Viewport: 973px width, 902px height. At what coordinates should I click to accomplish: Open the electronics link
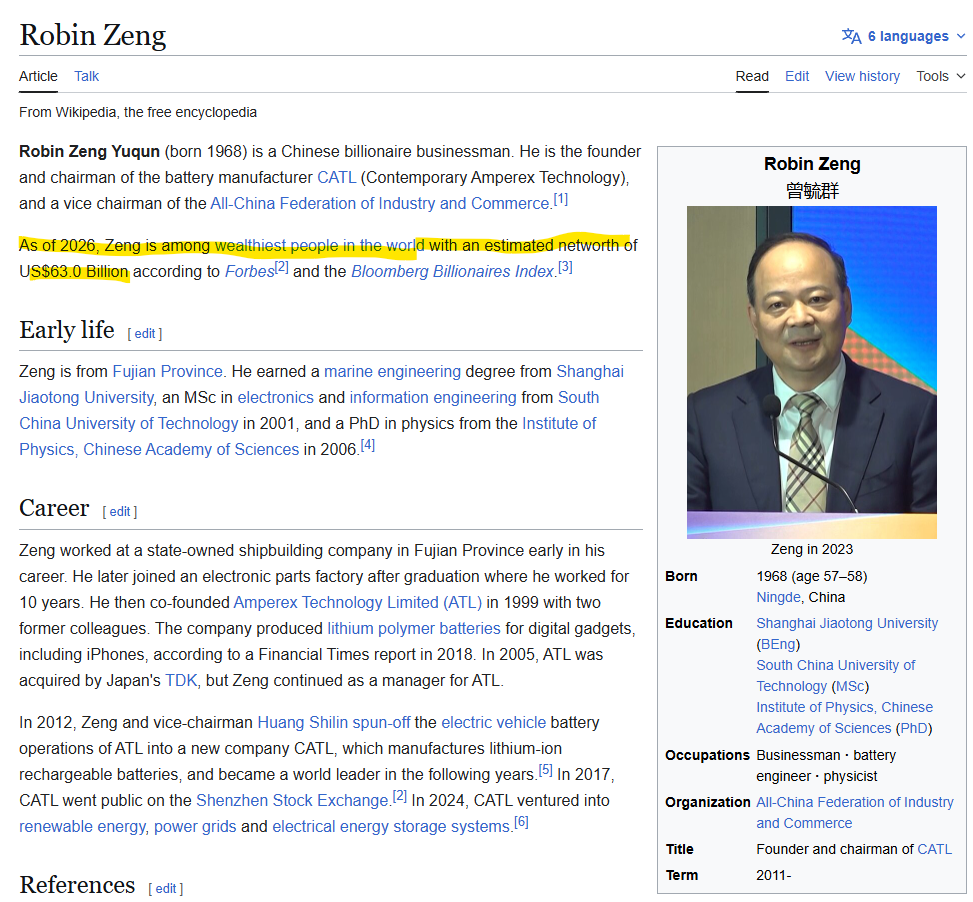[276, 398]
